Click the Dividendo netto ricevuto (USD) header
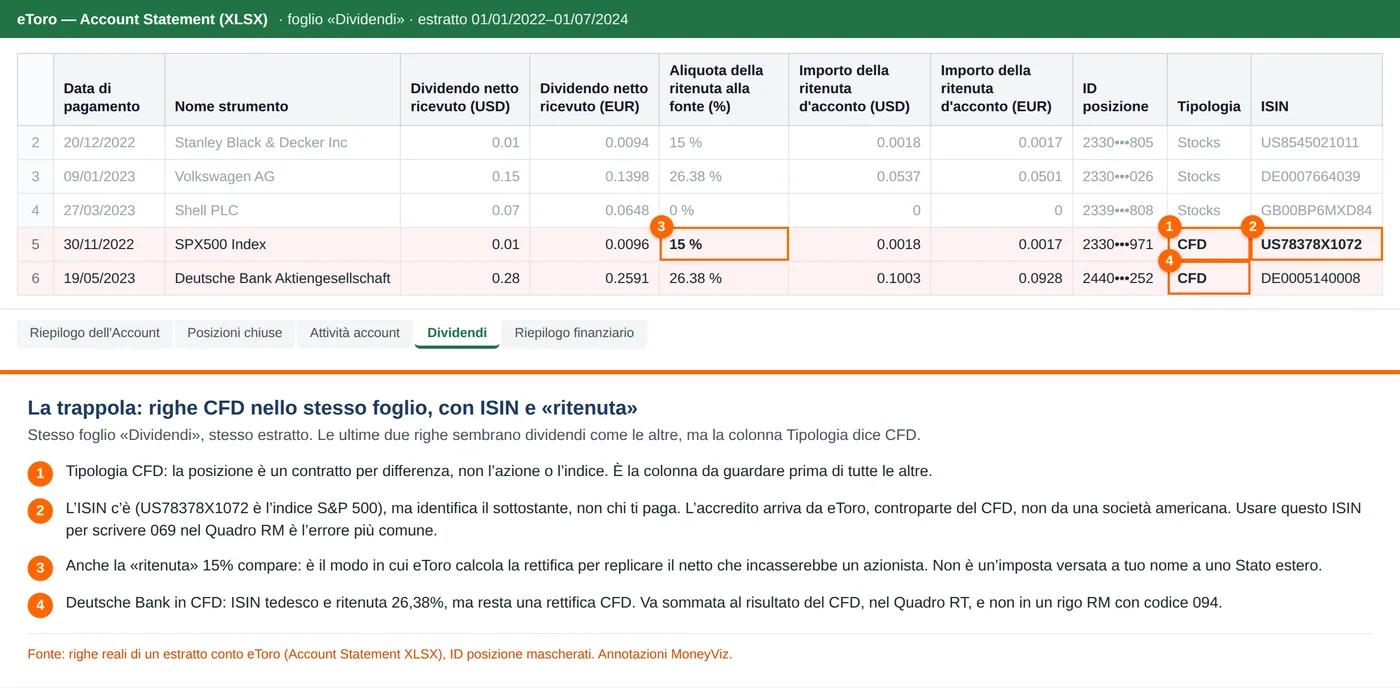The width and height of the screenshot is (1400, 688). [x=465, y=90]
